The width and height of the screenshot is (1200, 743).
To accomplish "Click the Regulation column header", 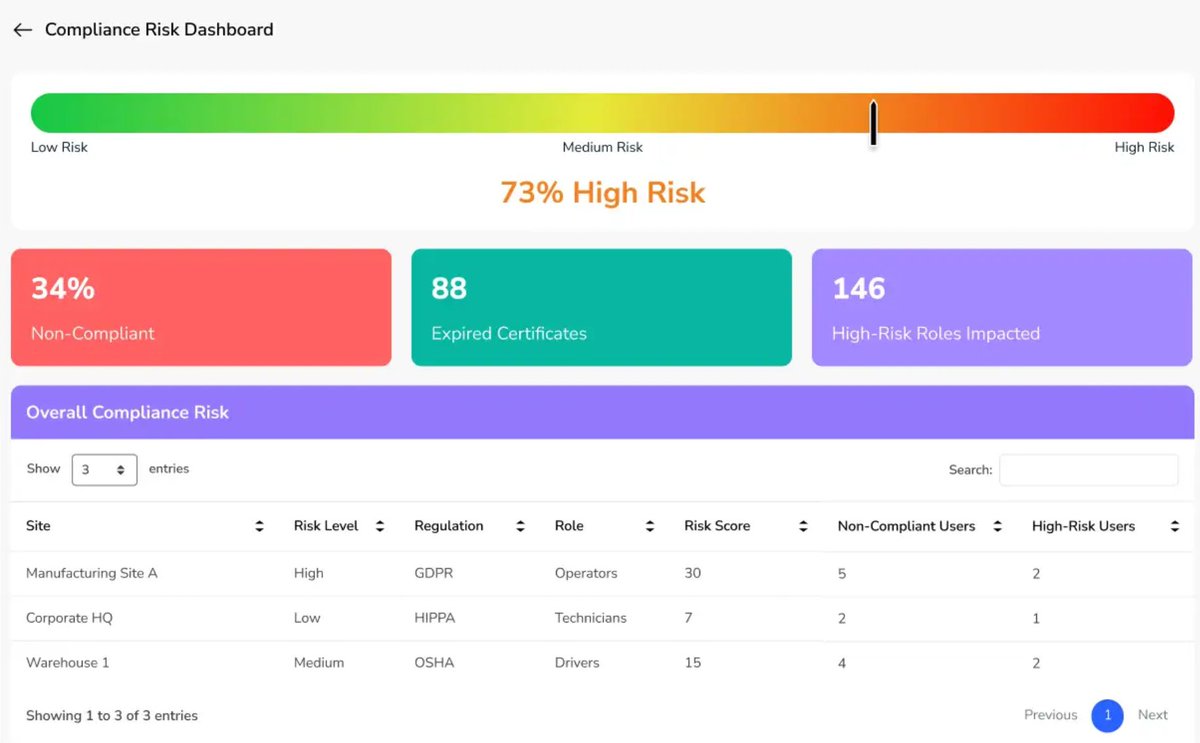I will click(x=449, y=526).
